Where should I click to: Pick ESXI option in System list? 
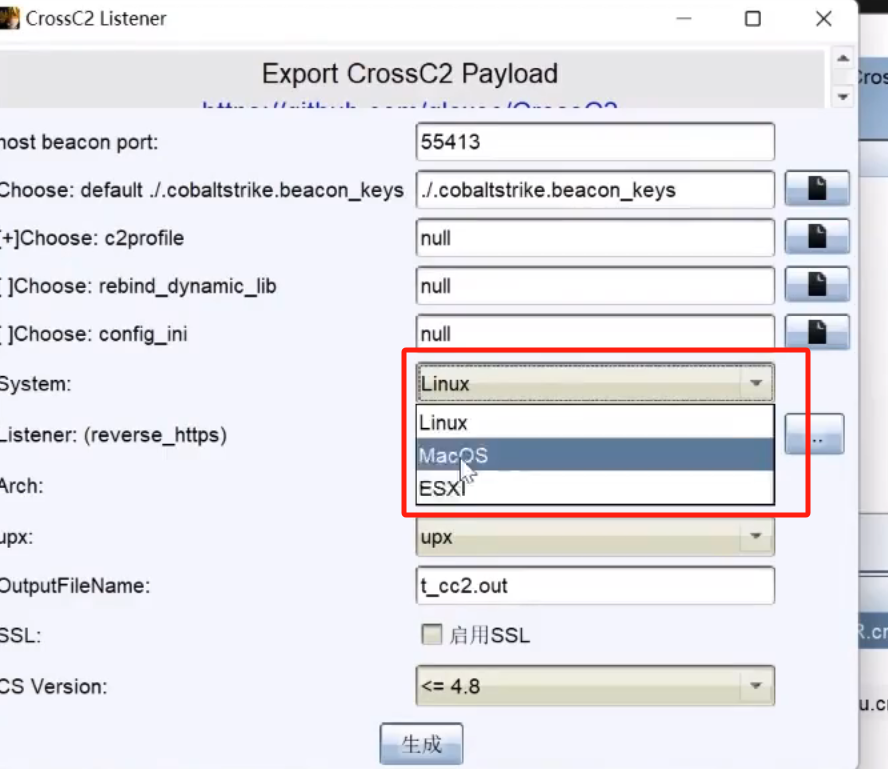(x=595, y=487)
